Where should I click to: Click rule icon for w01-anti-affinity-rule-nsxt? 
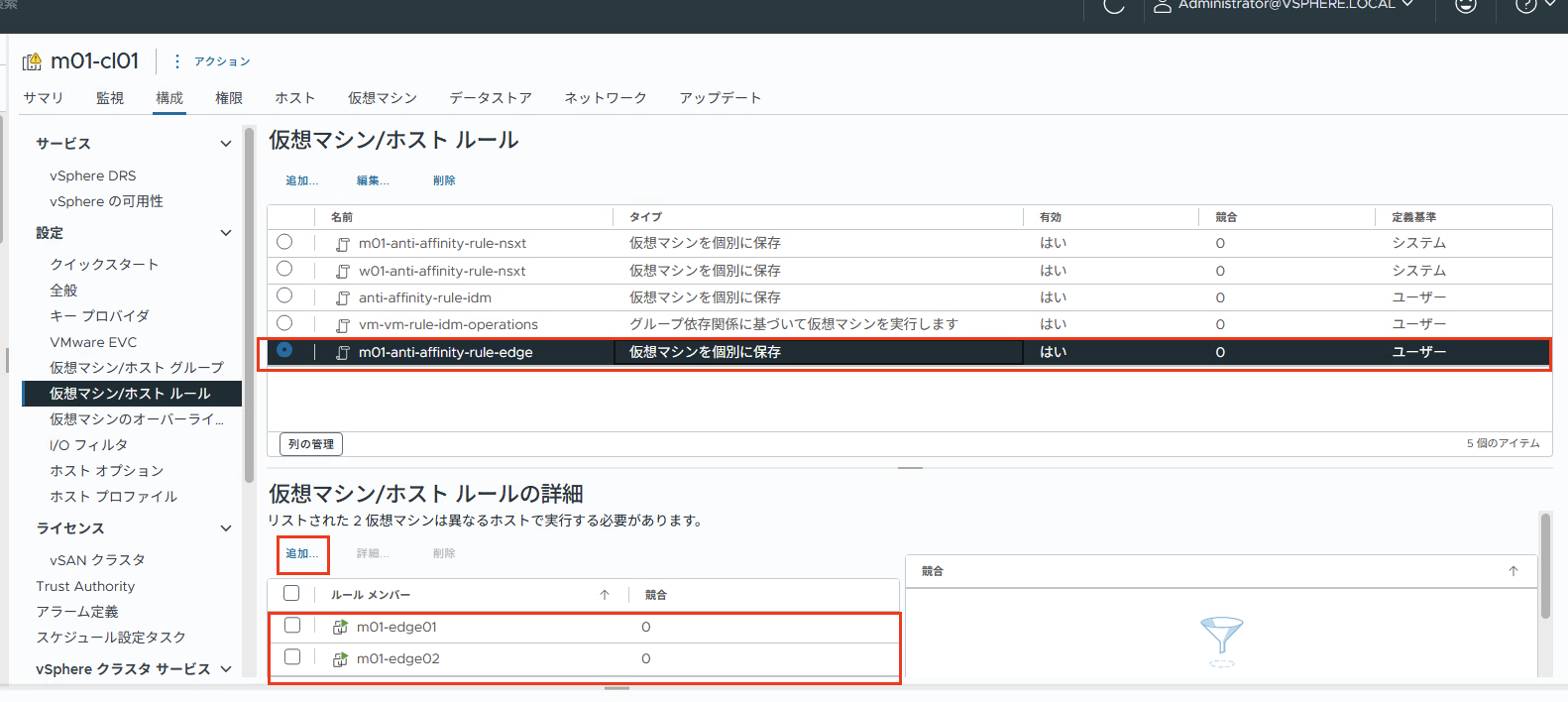[x=343, y=271]
